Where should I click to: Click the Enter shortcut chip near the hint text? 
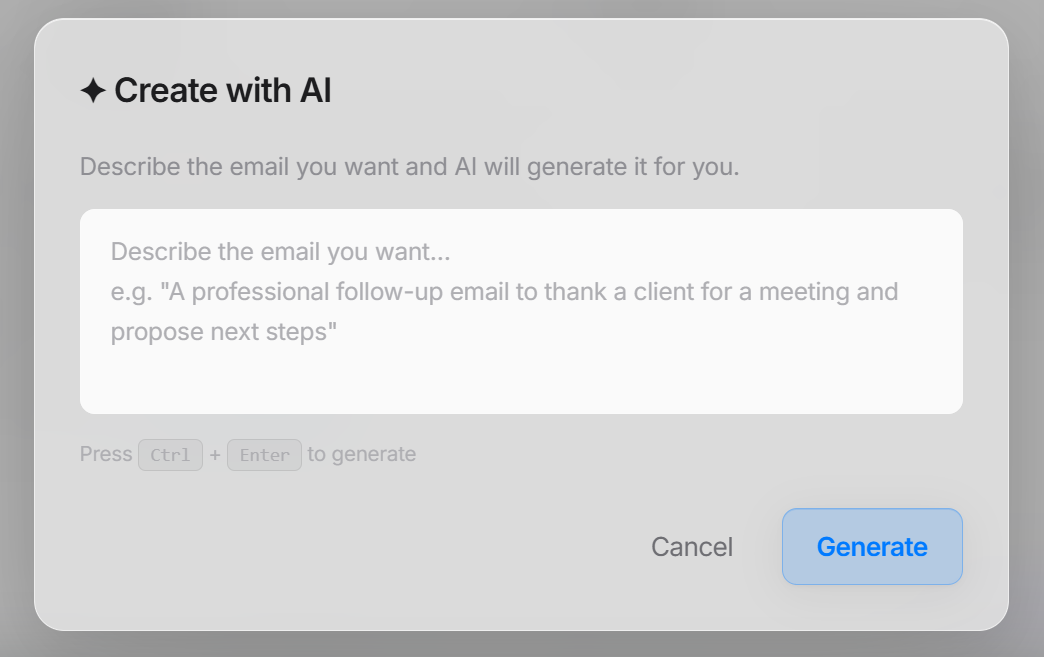click(x=264, y=454)
